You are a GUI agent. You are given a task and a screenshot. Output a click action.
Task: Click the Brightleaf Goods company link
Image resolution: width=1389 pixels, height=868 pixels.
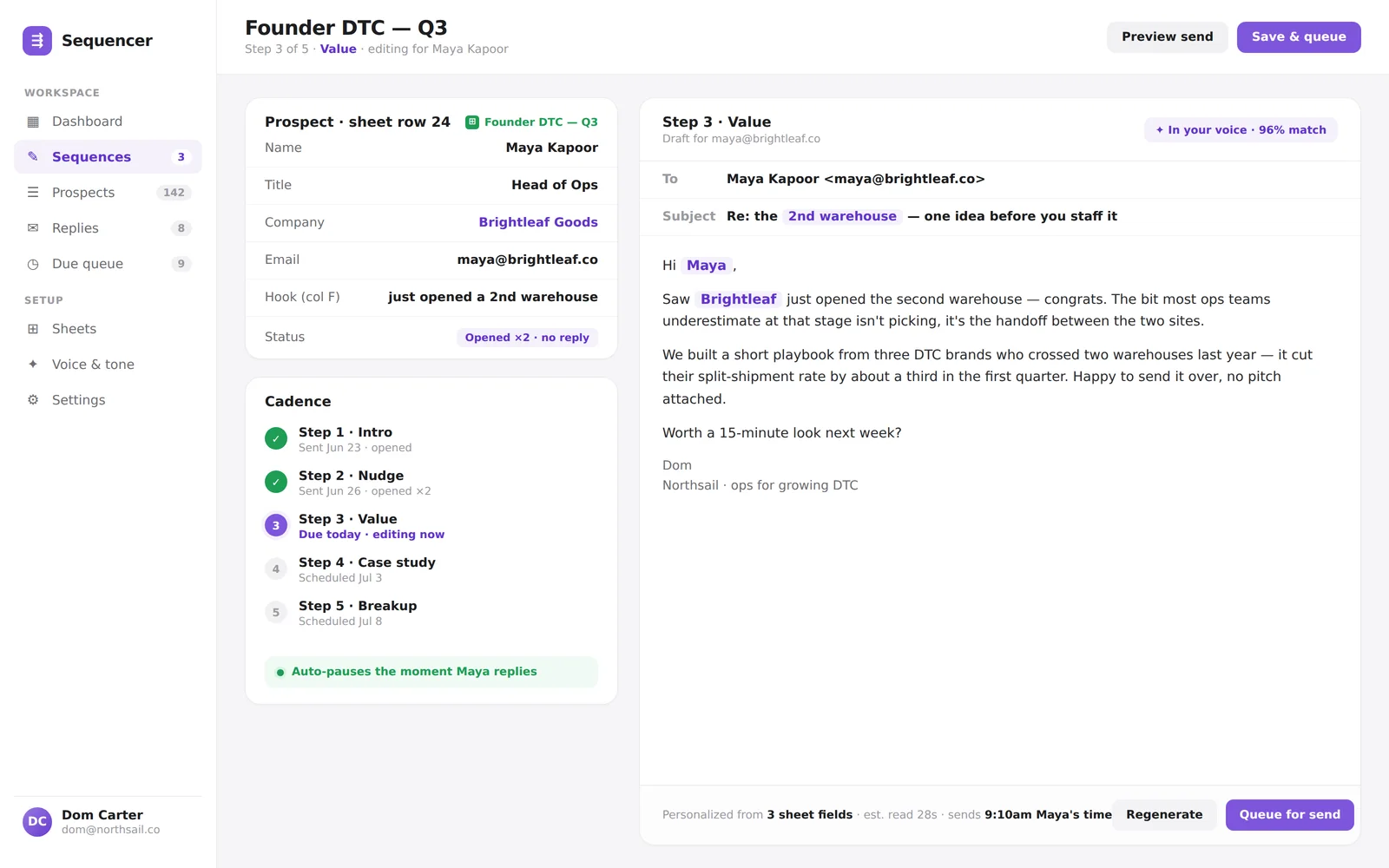click(538, 222)
